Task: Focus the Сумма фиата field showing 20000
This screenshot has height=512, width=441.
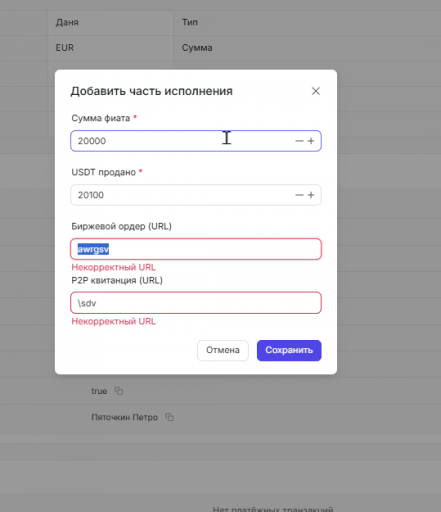Action: (x=196, y=141)
